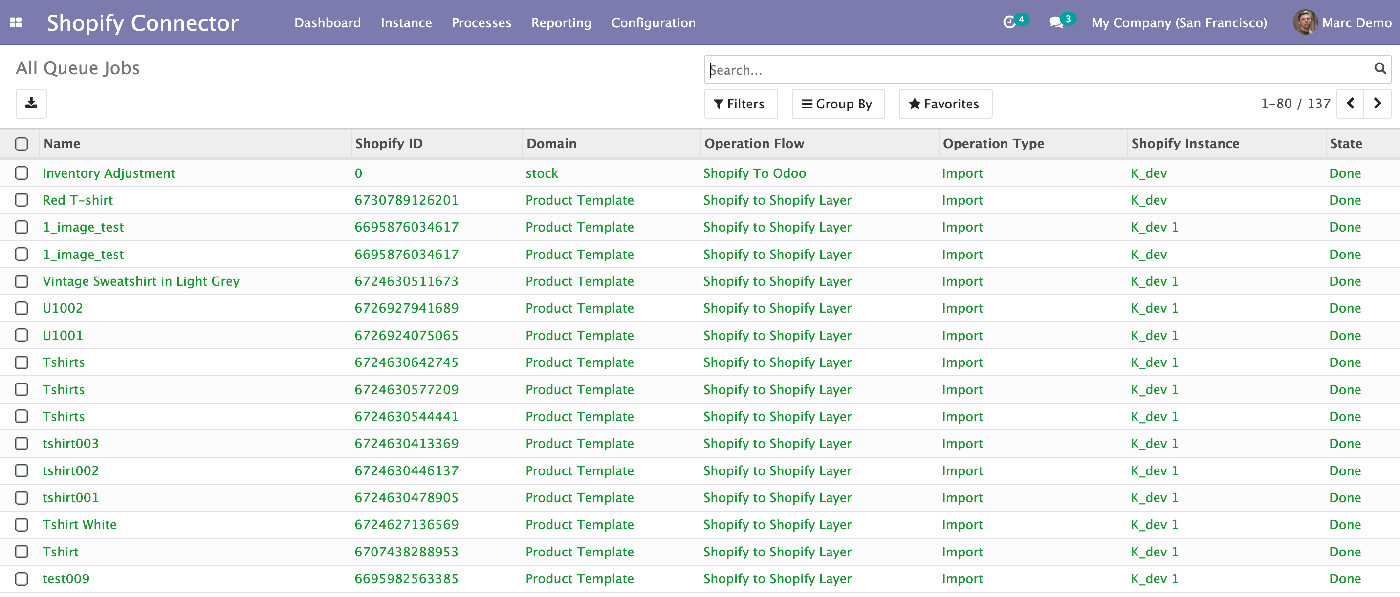Viewport: 1400px width, 597px height.
Task: Click Shopify ID 6730789126201
Action: click(x=406, y=200)
